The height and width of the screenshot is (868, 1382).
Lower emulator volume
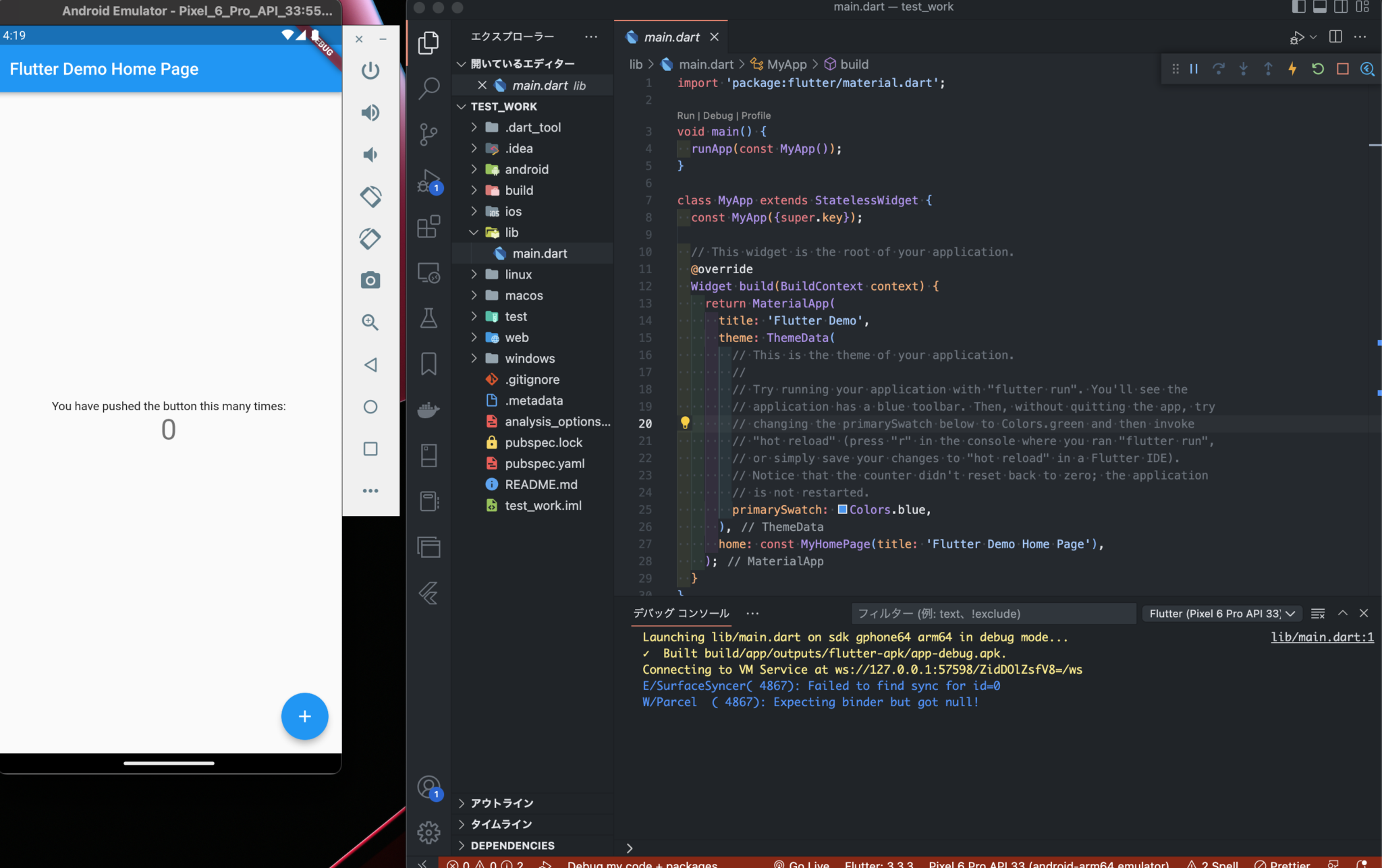coord(370,154)
